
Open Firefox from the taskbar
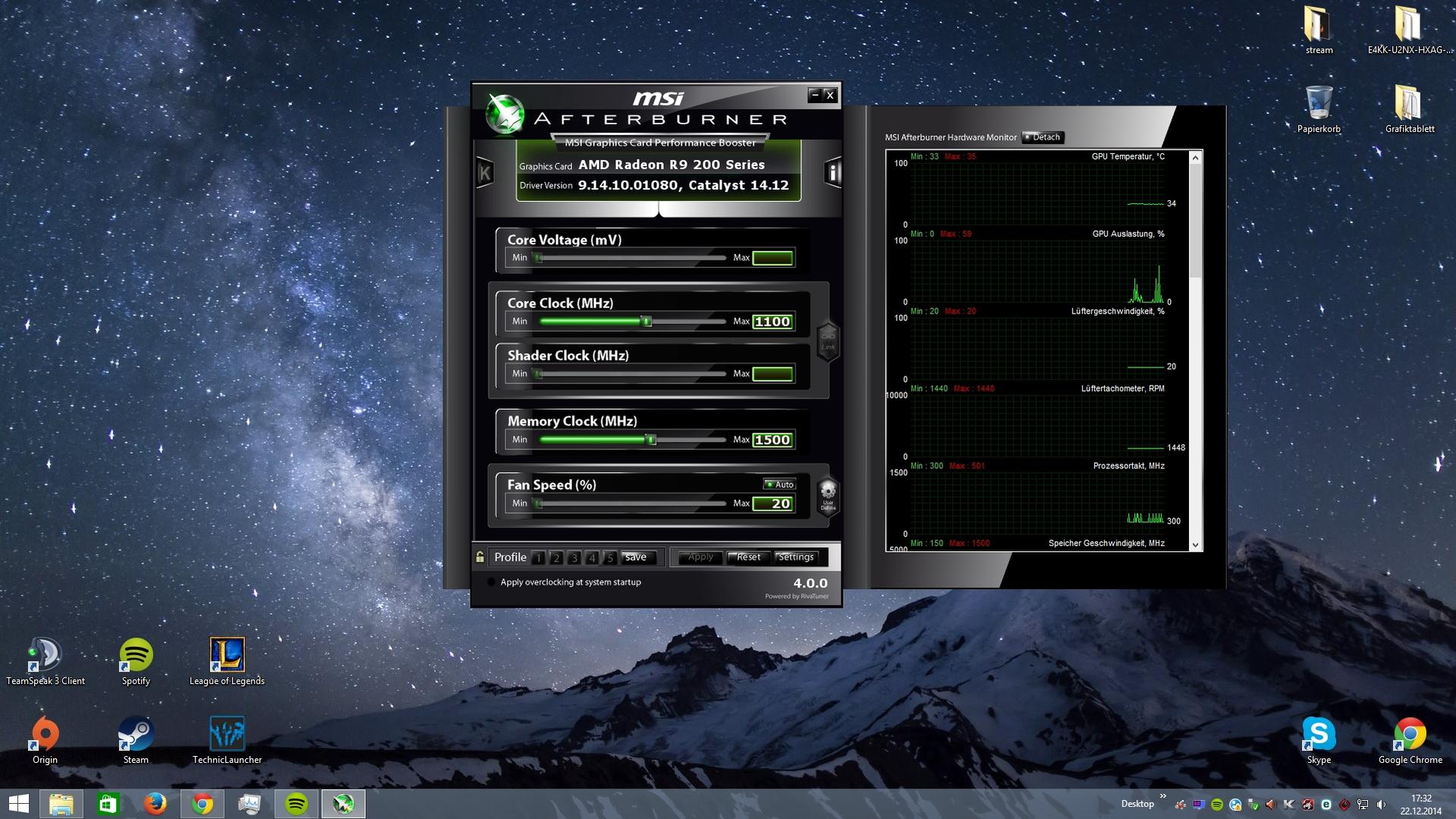(156, 804)
